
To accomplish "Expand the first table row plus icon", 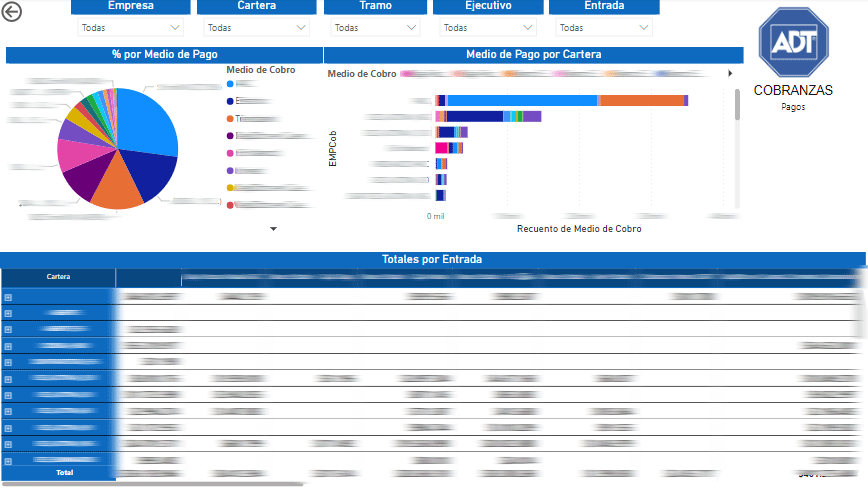I will click(8, 298).
